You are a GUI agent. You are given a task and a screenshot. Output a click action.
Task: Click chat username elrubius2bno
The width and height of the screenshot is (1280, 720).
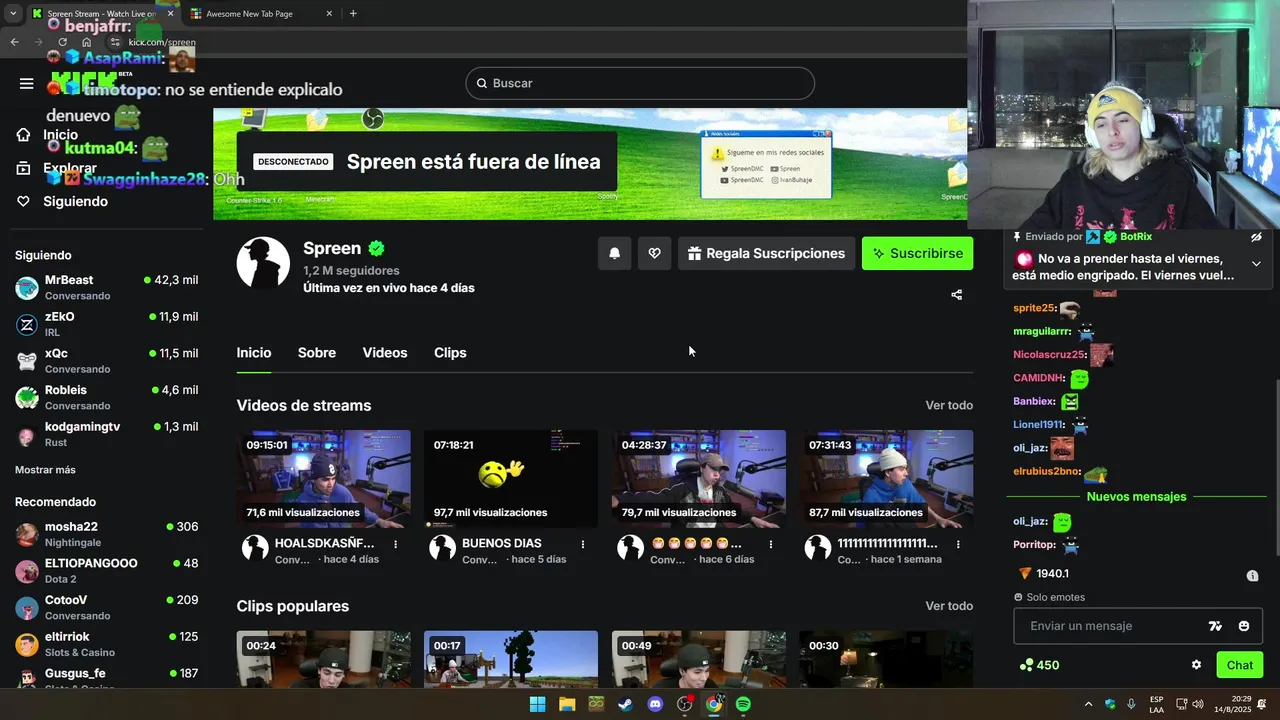(x=1047, y=471)
